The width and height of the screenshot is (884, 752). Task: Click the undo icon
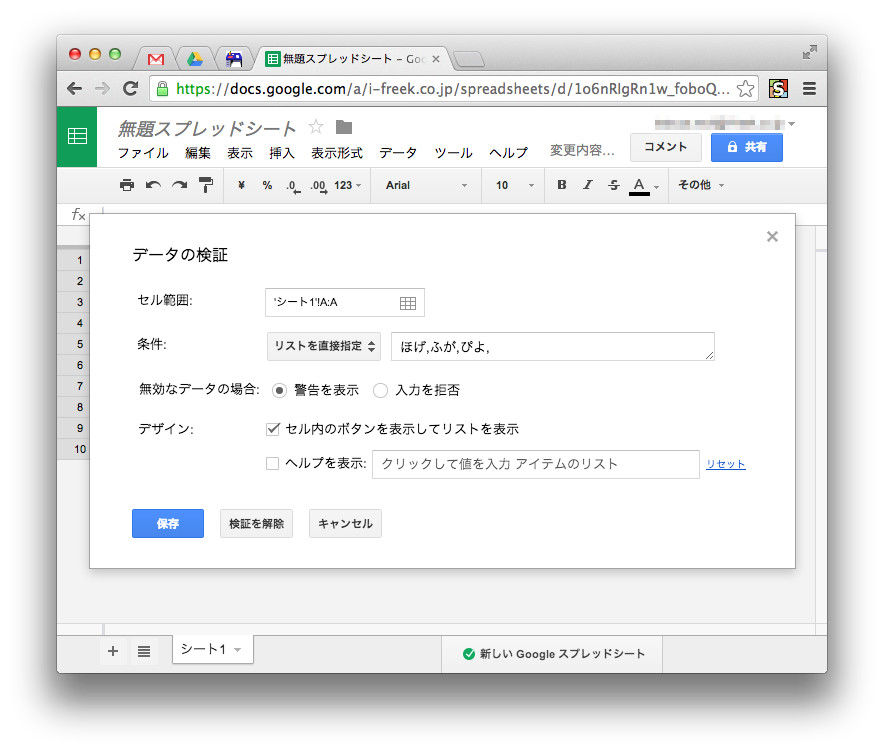[154, 185]
